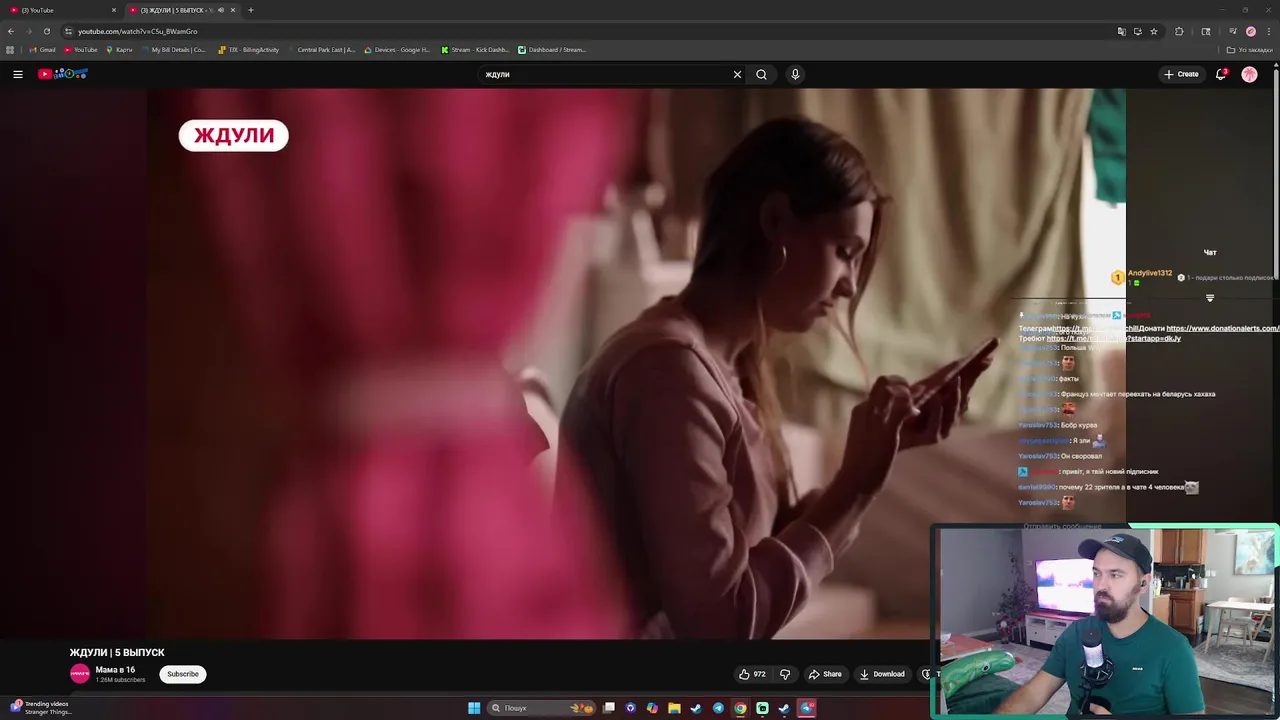Click the ЖДУЛИ | 5 ВЫПУСК video title

[117, 652]
